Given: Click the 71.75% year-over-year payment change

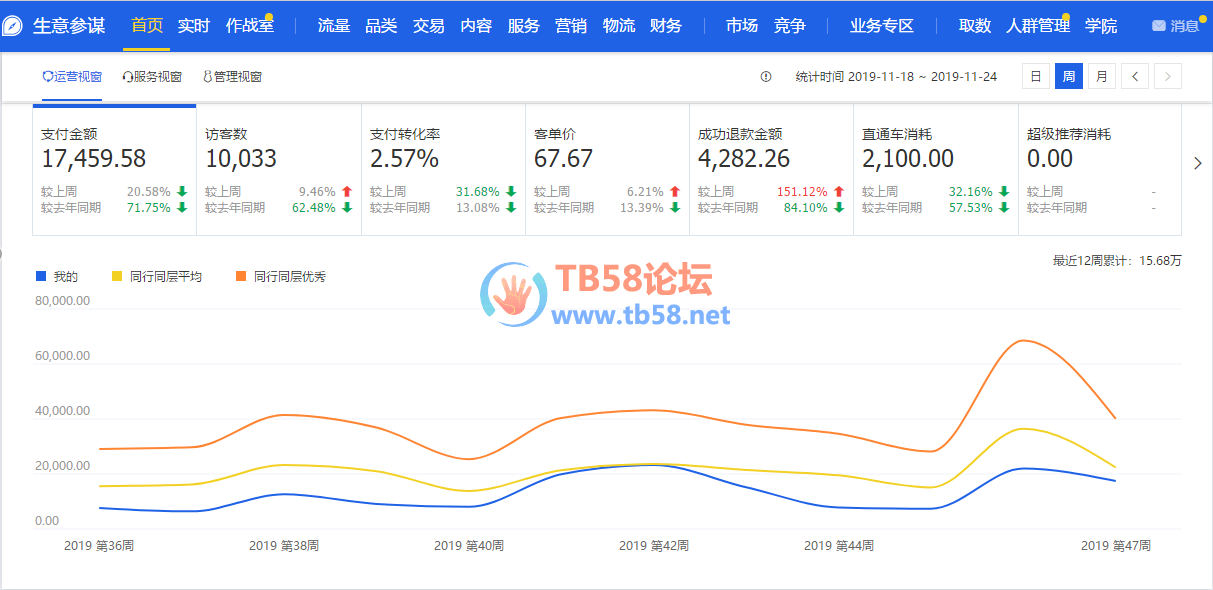Looking at the screenshot, I should click(149, 208).
